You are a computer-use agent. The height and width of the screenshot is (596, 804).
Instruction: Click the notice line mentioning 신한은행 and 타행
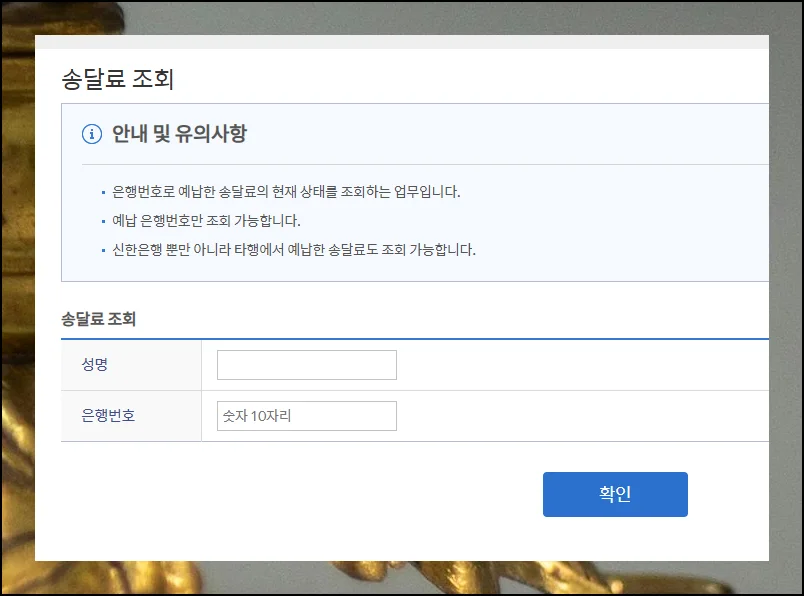(x=294, y=250)
